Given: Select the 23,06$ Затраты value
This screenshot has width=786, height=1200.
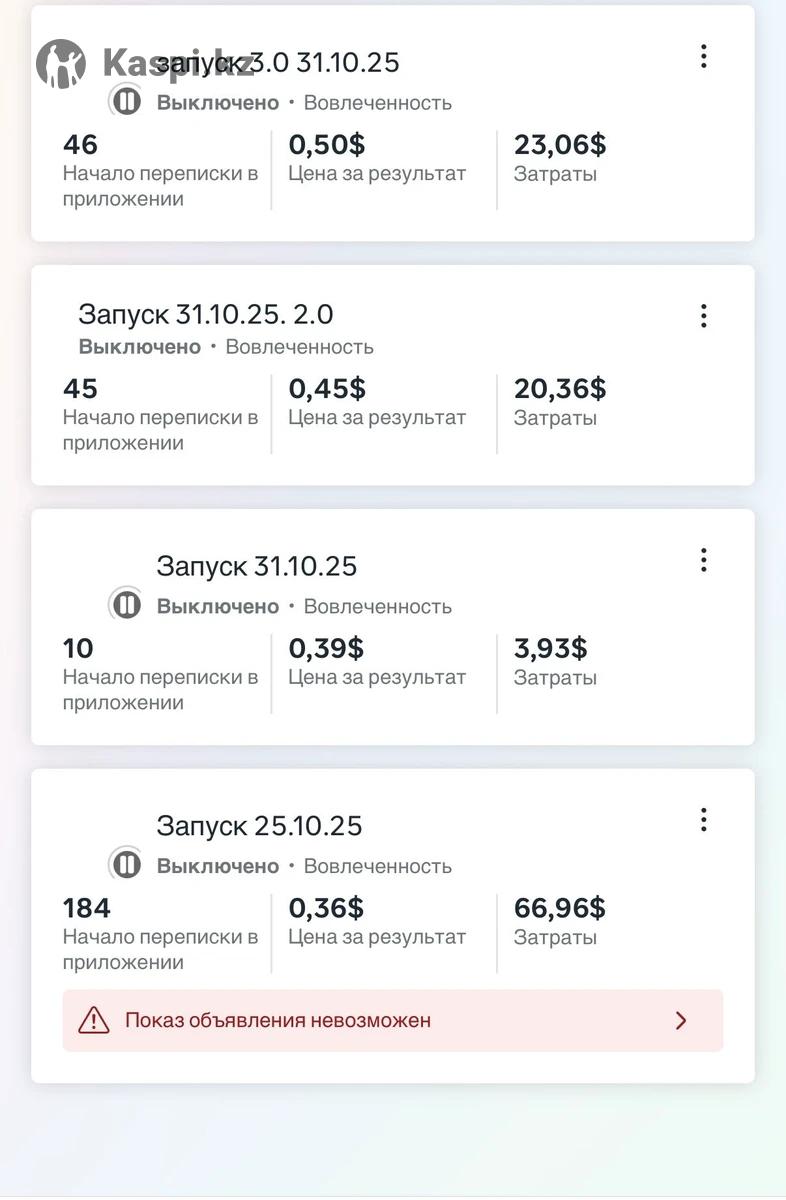Looking at the screenshot, I should point(559,145).
